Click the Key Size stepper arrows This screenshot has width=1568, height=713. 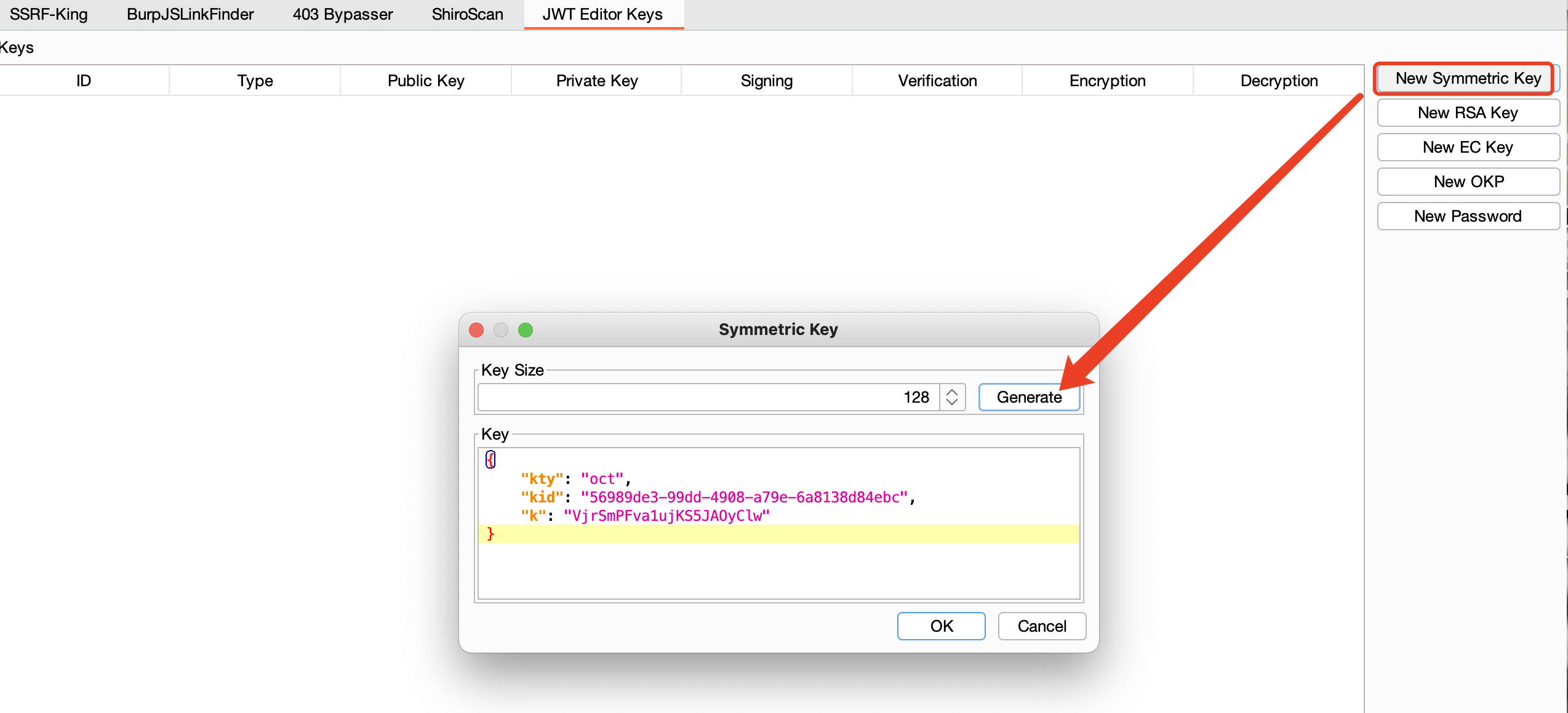click(951, 397)
